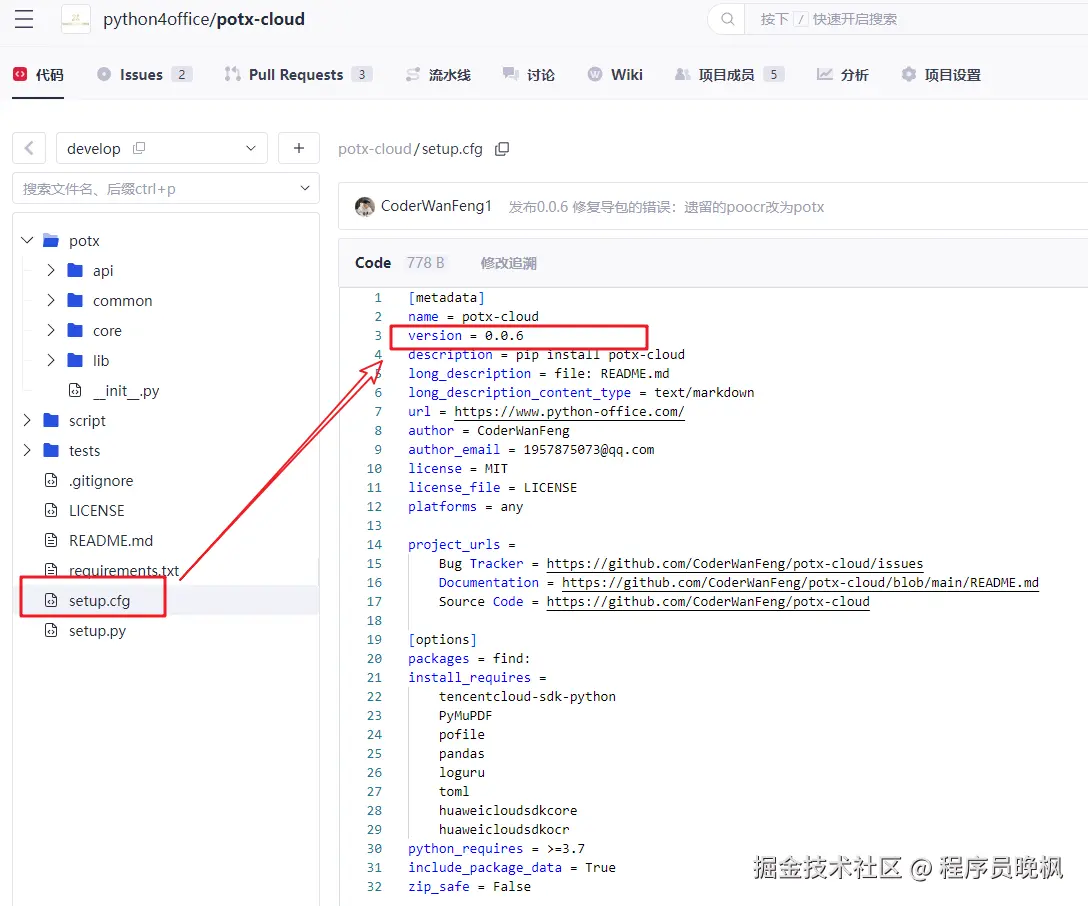Open the 分析 analytics tab
This screenshot has height=906, width=1088.
[x=842, y=74]
